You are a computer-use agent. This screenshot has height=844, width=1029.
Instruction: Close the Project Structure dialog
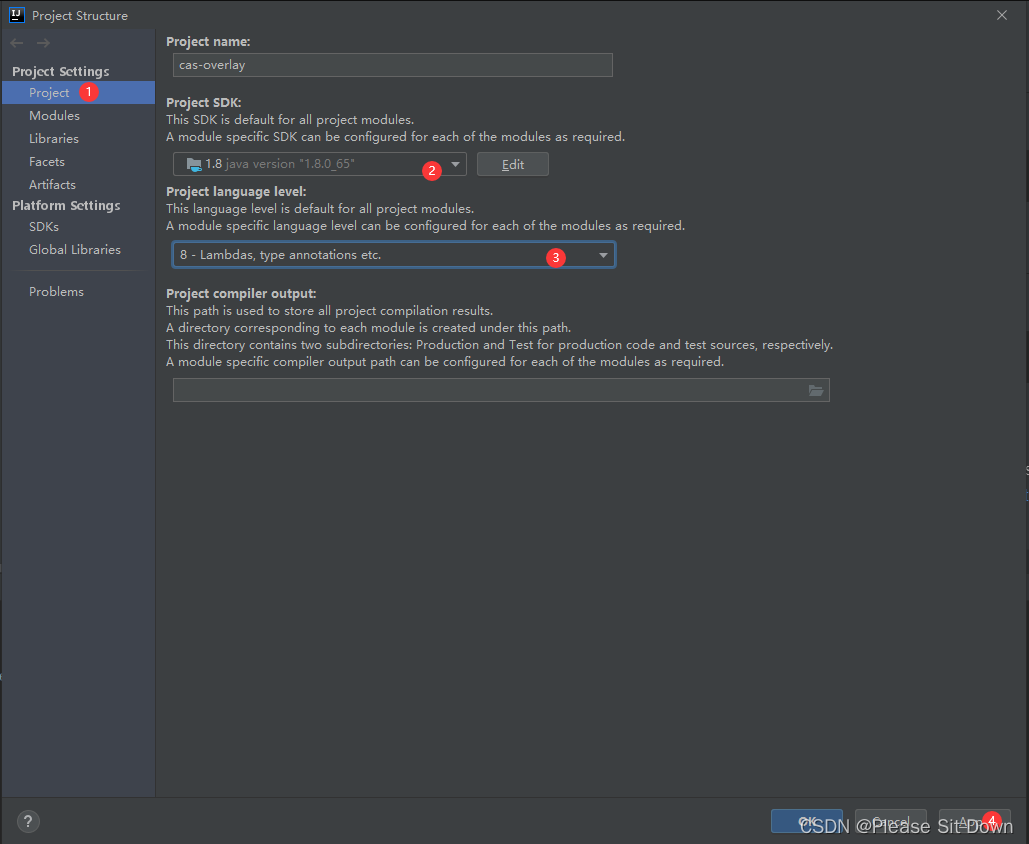(1001, 15)
